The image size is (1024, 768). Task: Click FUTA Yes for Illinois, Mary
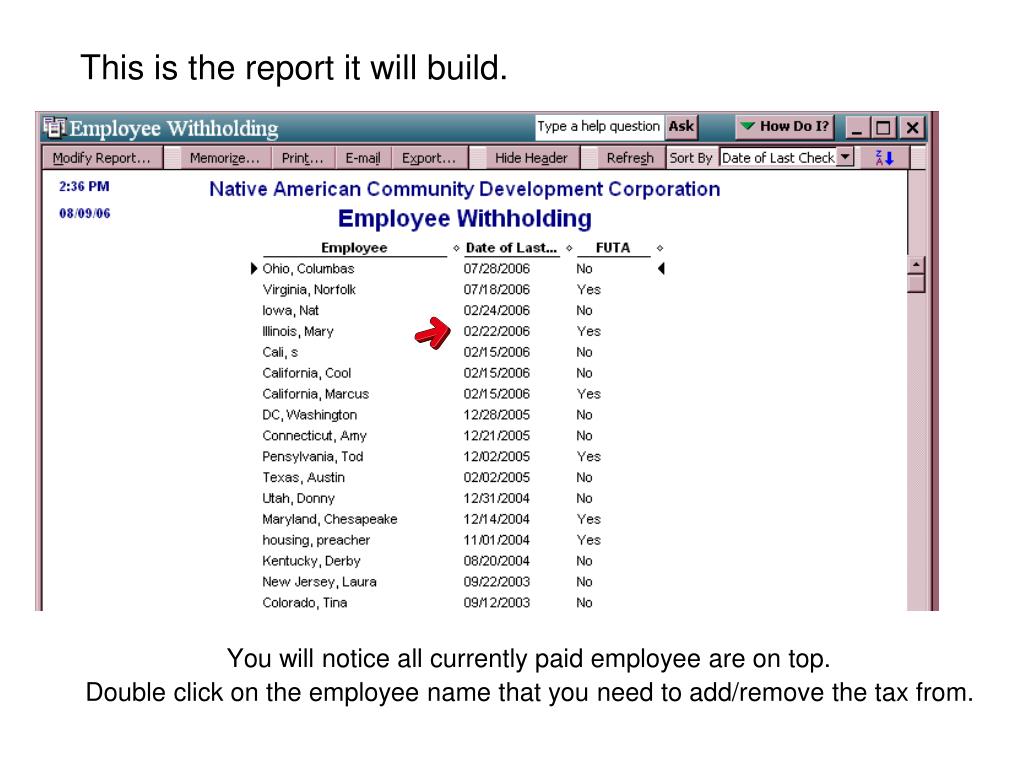(588, 331)
